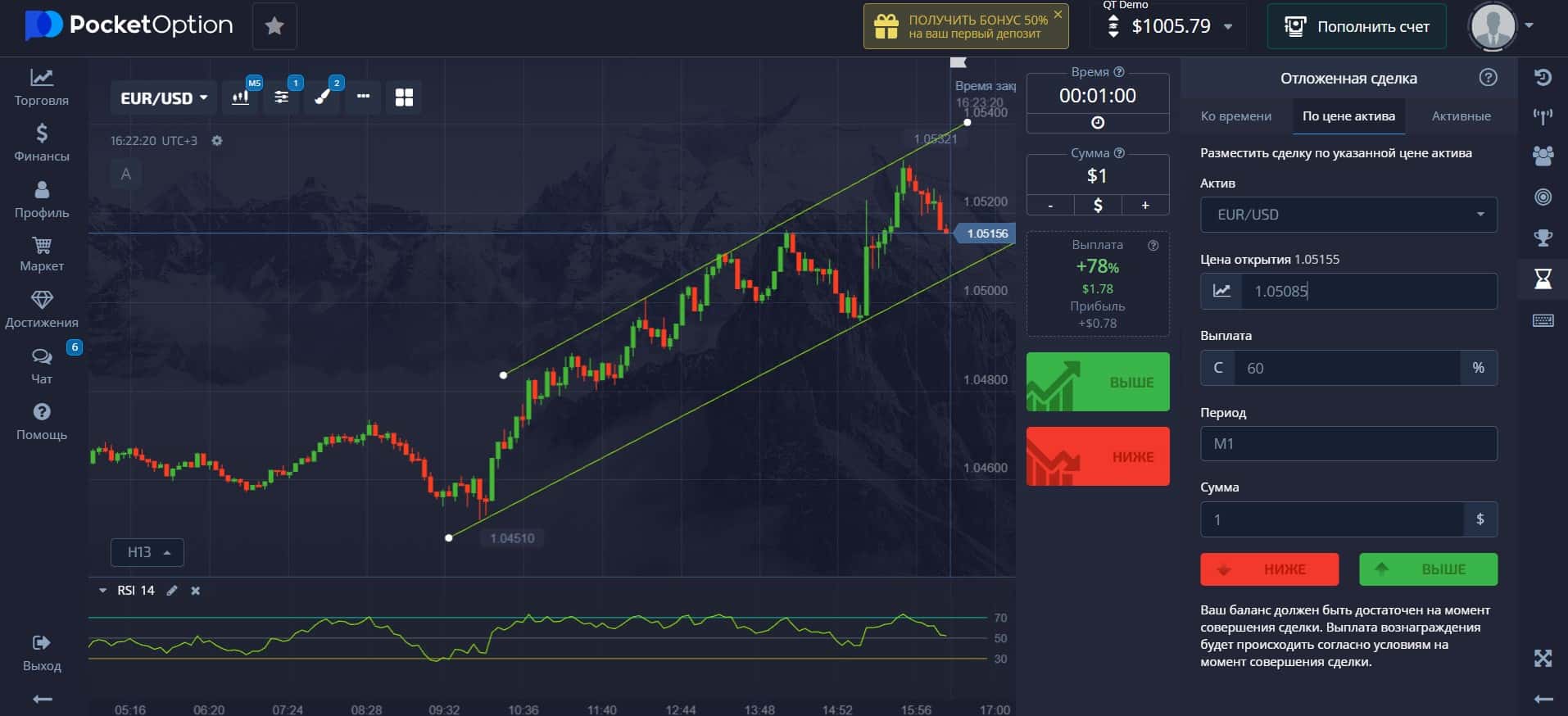
Task: Toggle the amount currency $ switch
Action: point(1098,205)
